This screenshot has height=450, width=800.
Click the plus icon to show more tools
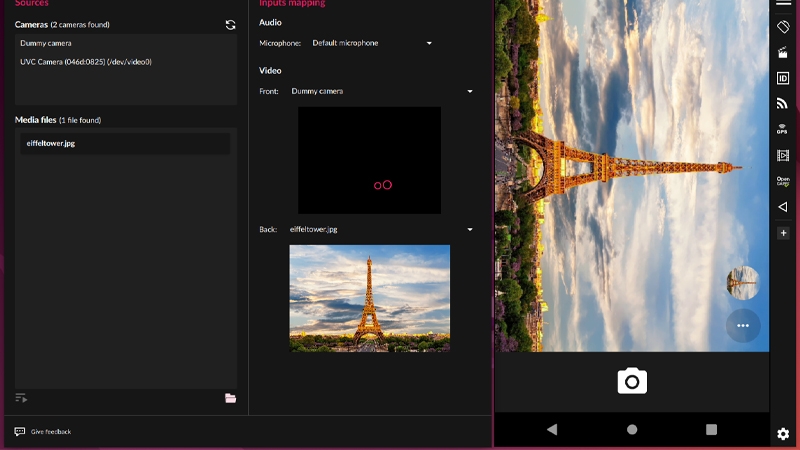point(783,233)
